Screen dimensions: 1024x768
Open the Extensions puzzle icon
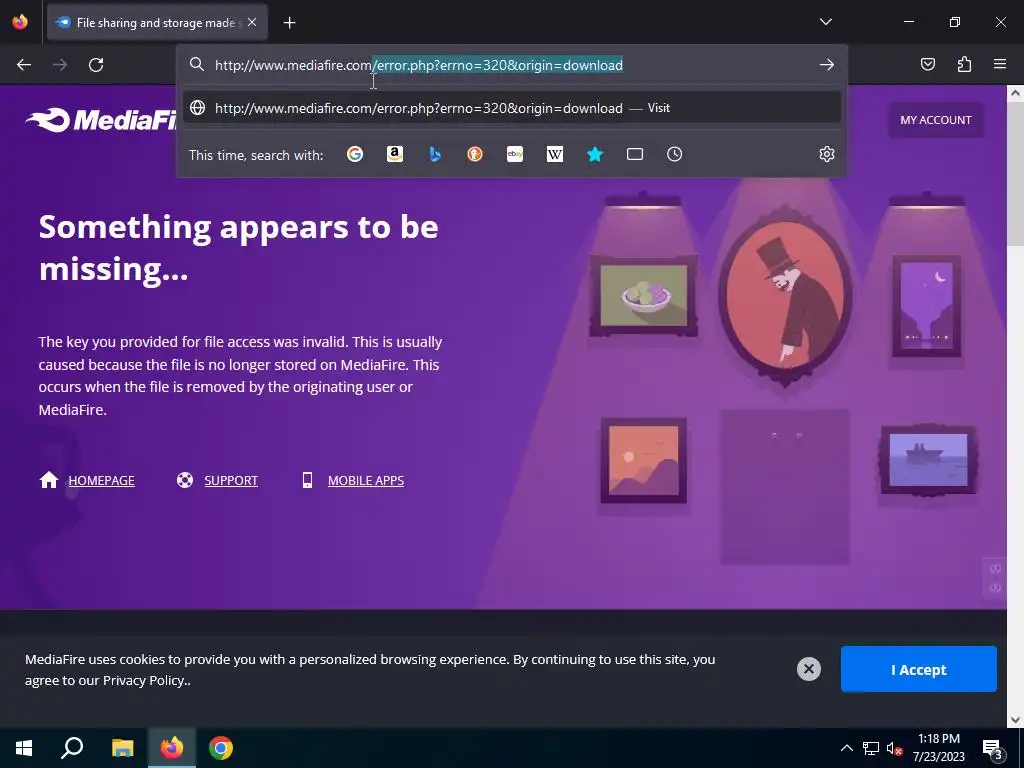pos(964,64)
